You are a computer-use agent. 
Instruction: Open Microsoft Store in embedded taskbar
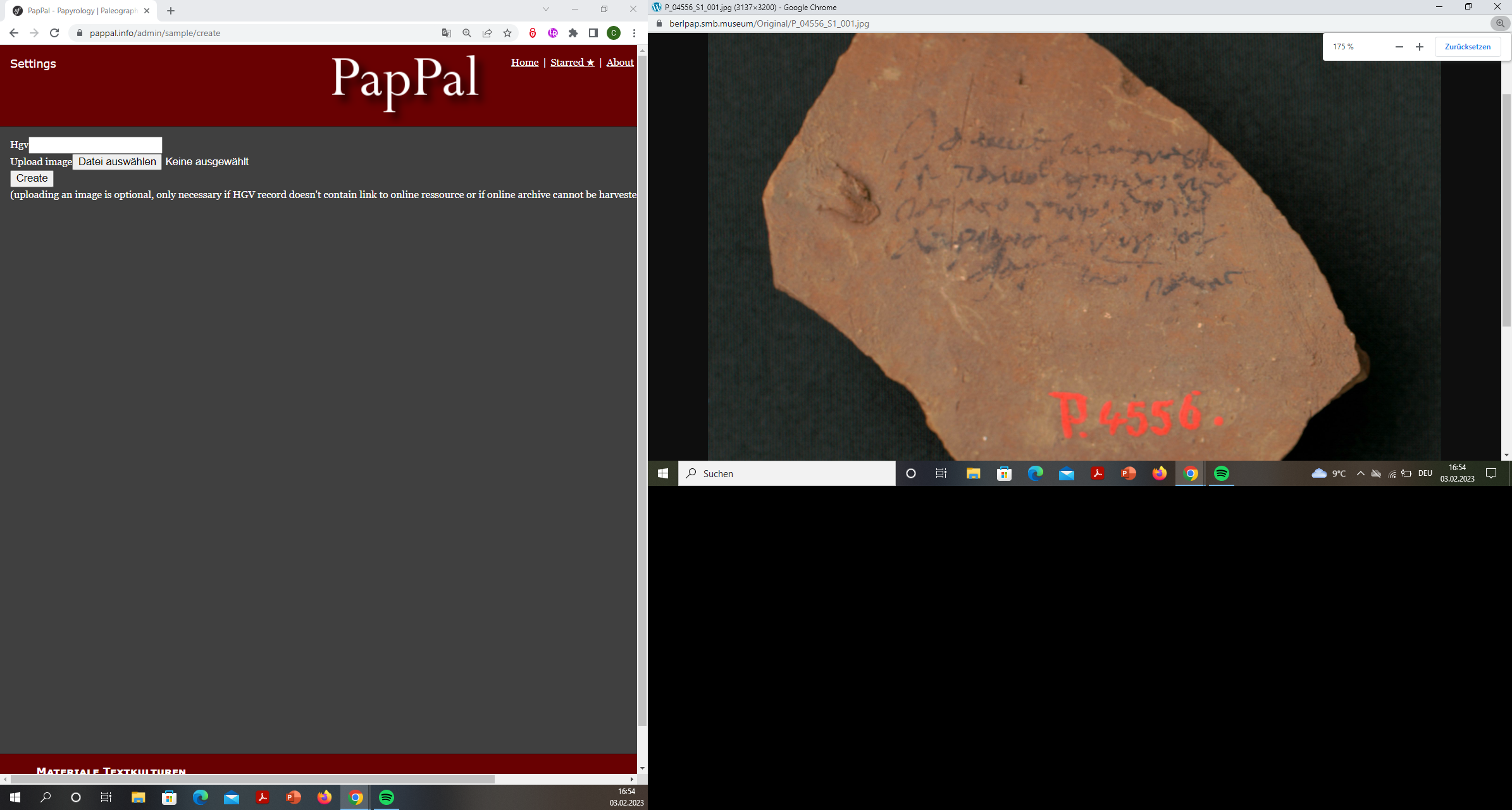coord(1004,473)
